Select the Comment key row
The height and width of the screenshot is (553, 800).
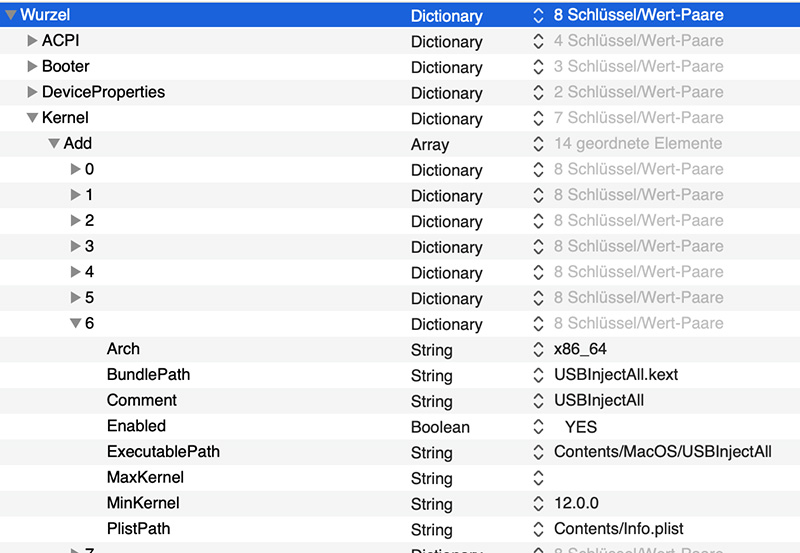pos(142,401)
